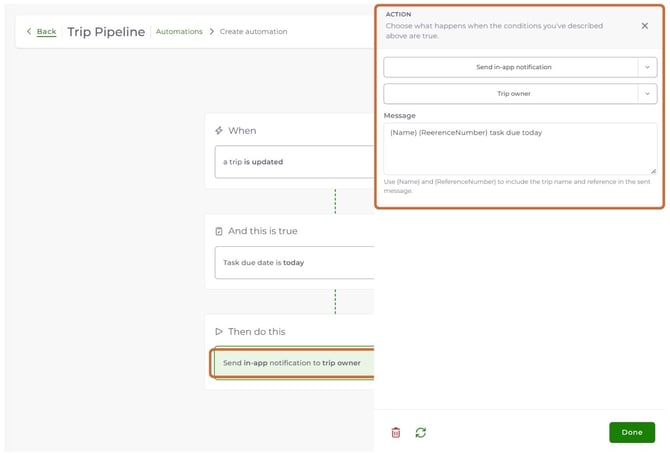Click the resize handle of the Message box
670x455 pixels.
[x=653, y=171]
